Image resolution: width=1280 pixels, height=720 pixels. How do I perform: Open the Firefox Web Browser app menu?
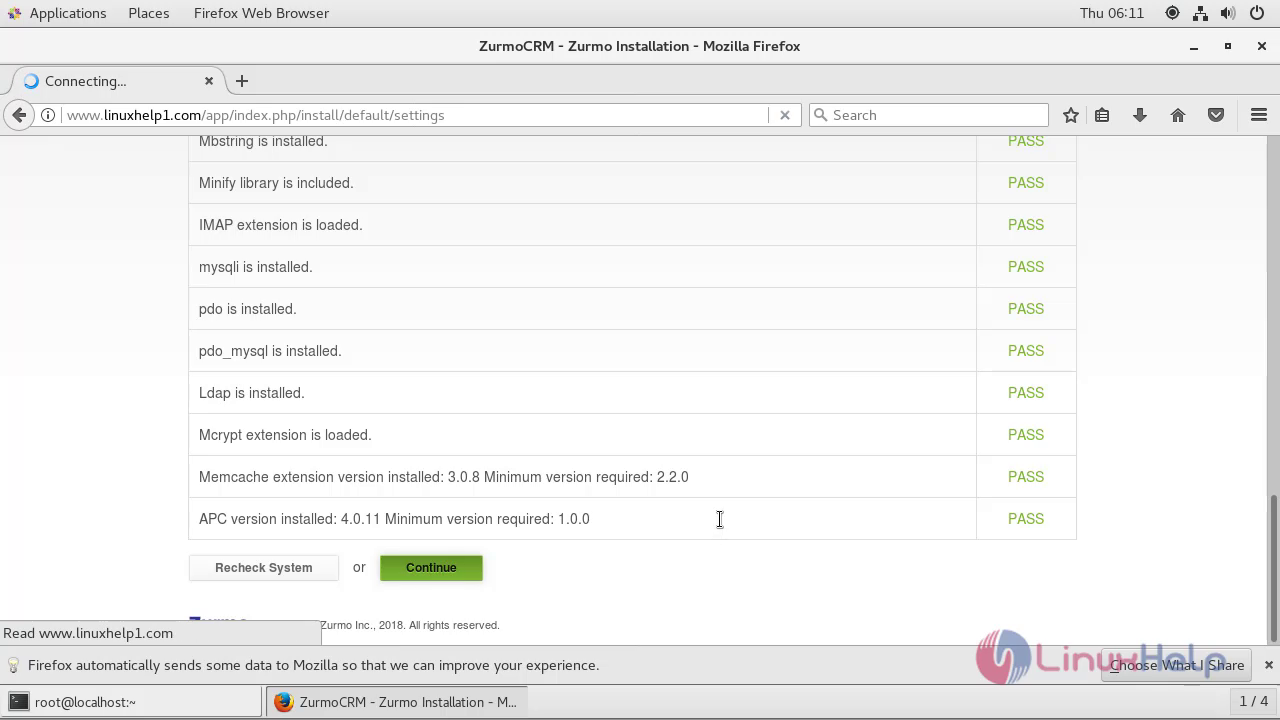coord(261,13)
